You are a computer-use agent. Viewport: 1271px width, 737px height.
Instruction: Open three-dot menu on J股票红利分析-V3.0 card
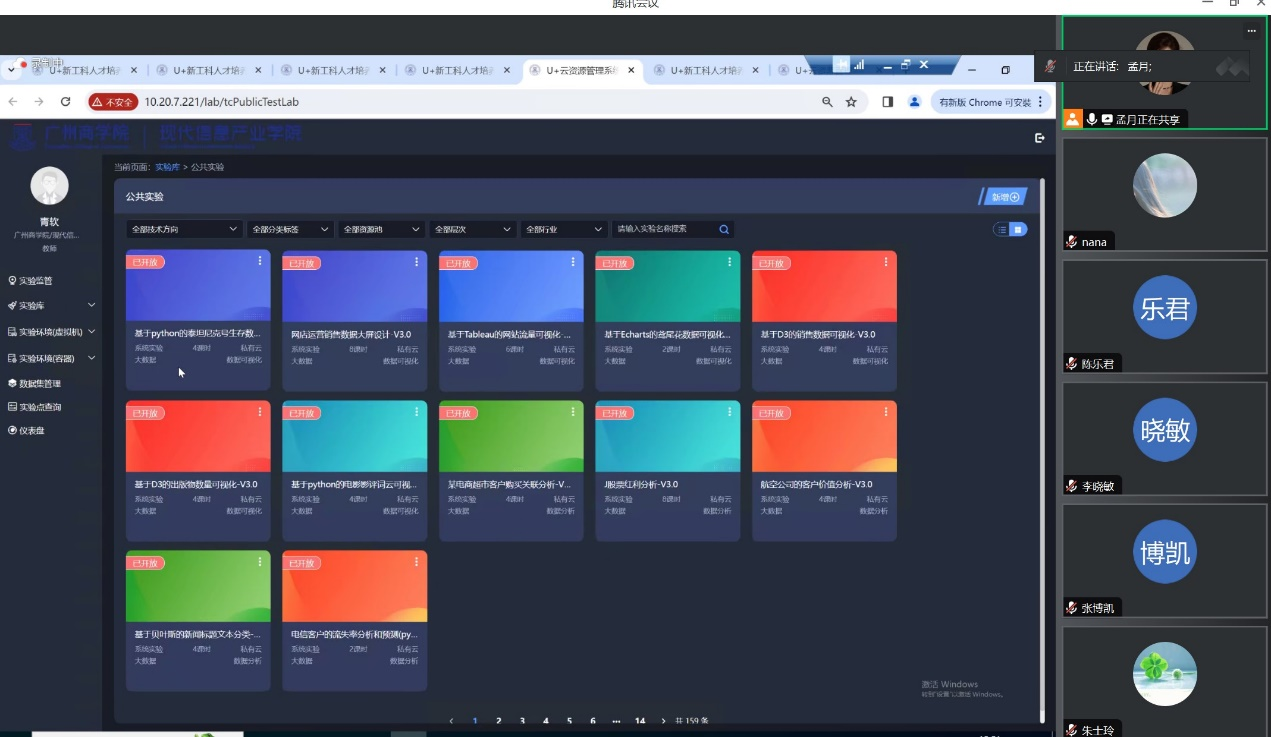click(730, 411)
